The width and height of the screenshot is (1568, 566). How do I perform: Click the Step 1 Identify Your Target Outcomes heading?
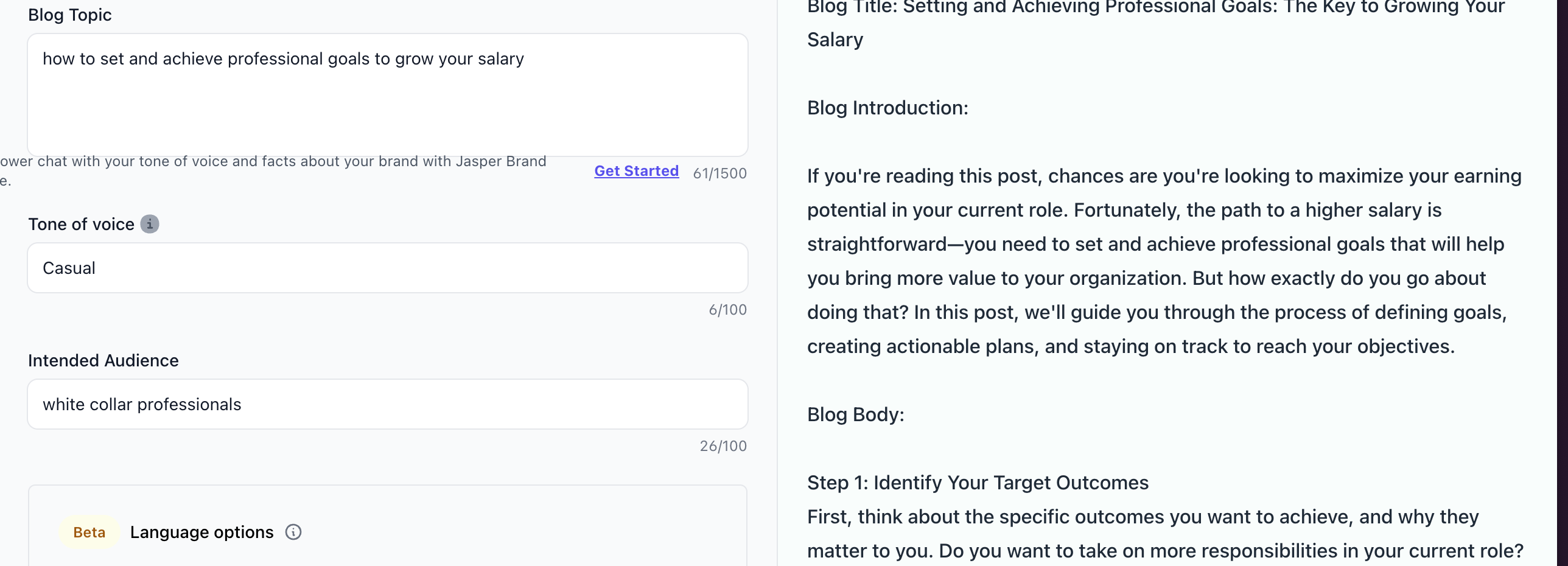[x=977, y=483]
